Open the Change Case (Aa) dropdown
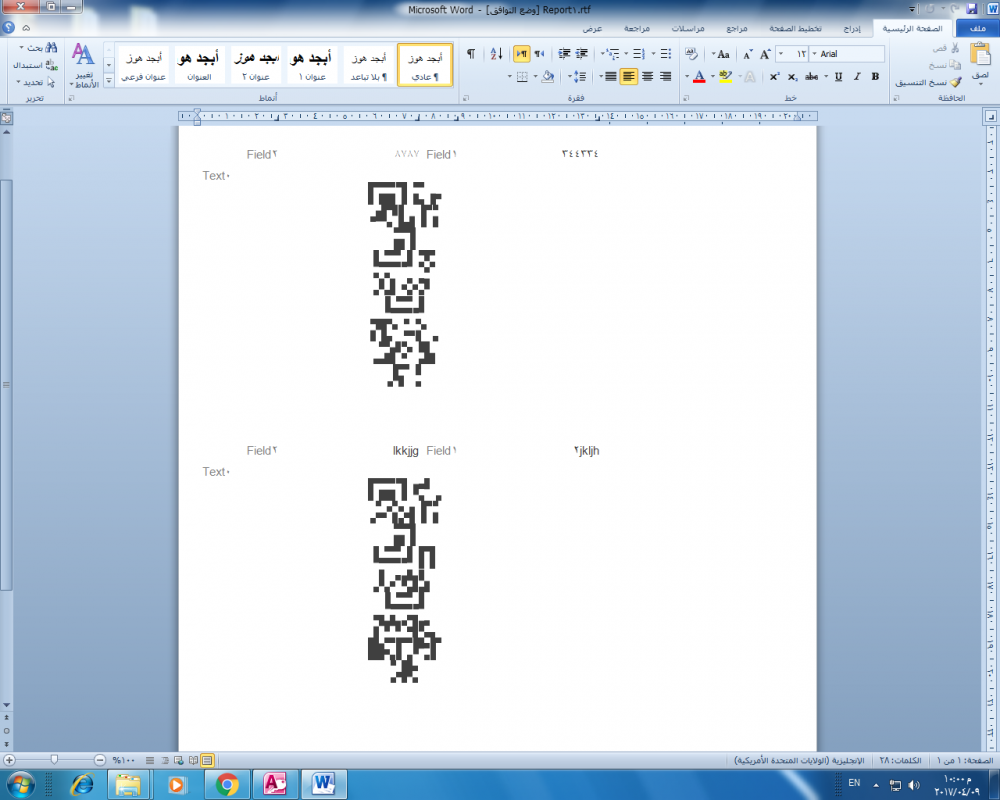This screenshot has width=1000, height=800. (721, 54)
